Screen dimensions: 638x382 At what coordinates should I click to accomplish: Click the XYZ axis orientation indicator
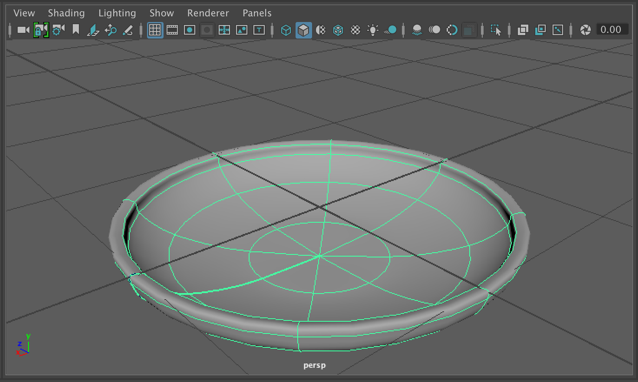23,345
